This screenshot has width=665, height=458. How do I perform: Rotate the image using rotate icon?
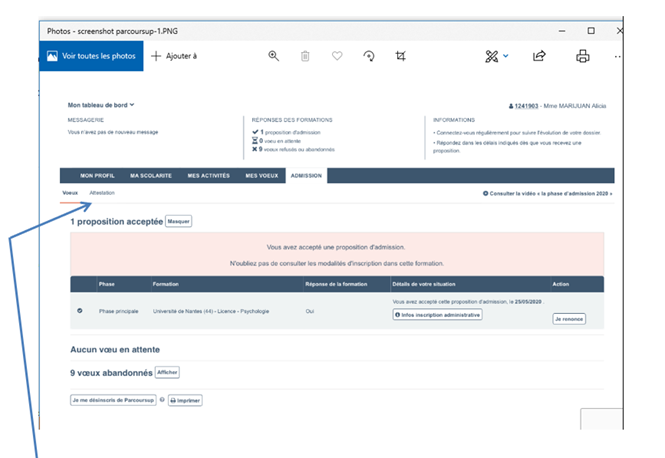pyautogui.click(x=369, y=56)
